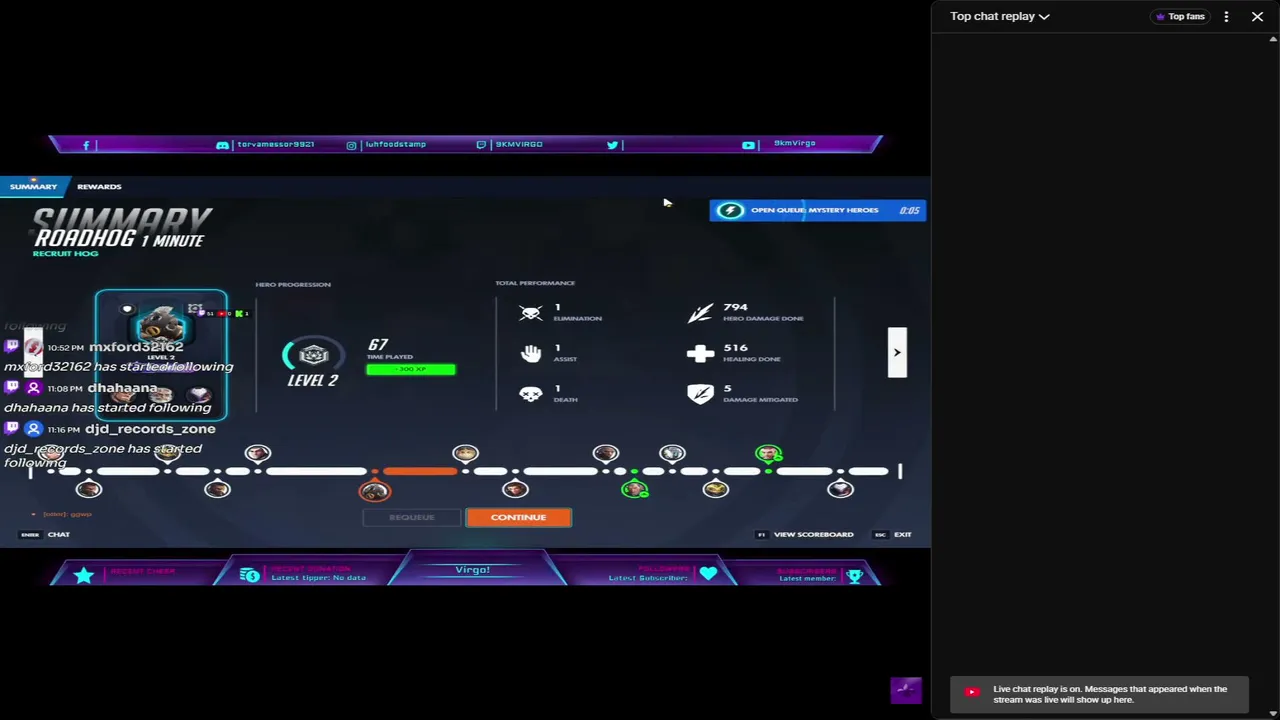
Task: Click the 'OPEN QUEUE: MYSTERY HEROES' label
Action: [x=814, y=210]
